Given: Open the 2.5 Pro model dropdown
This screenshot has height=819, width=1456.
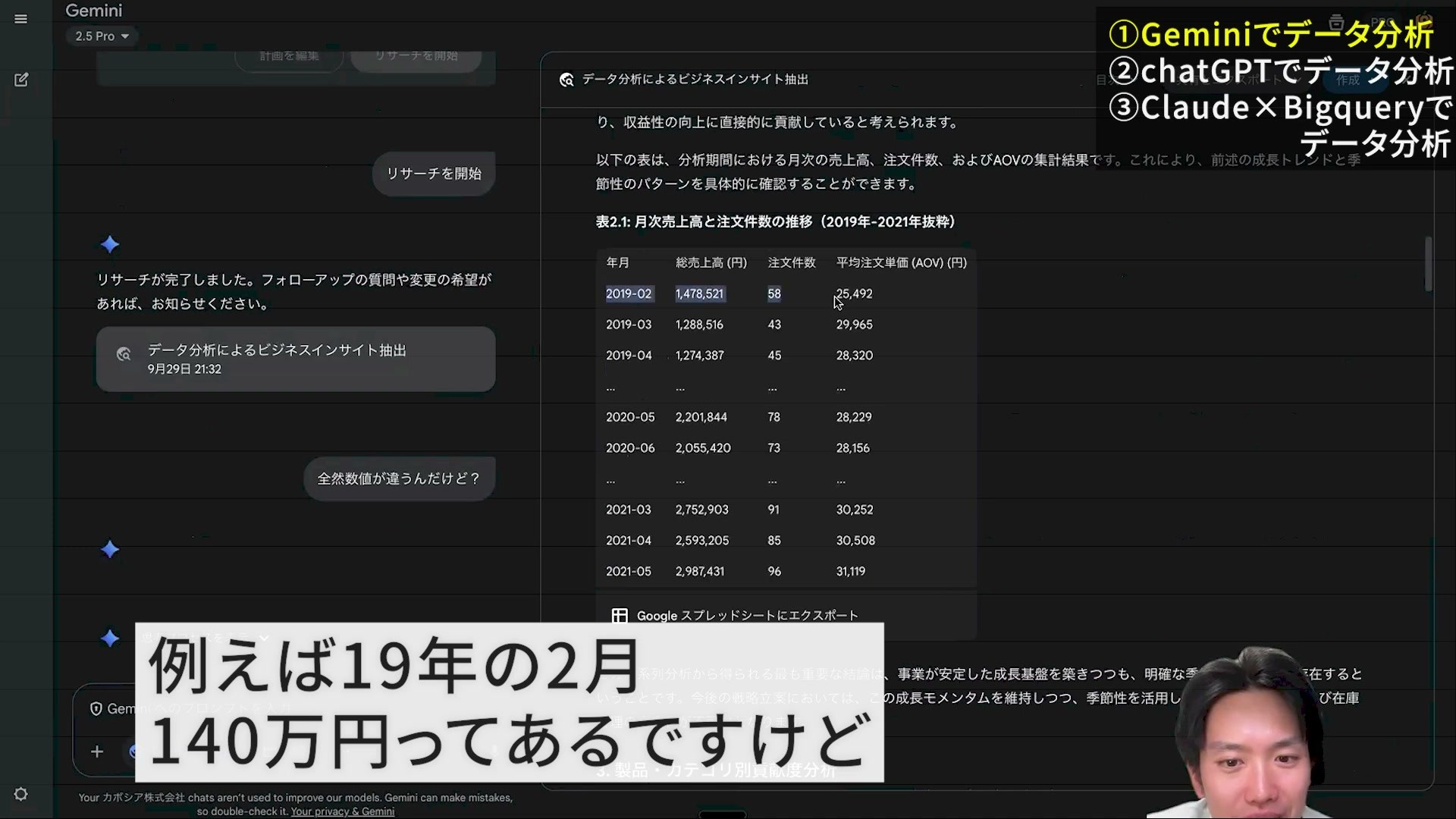Looking at the screenshot, I should (102, 36).
